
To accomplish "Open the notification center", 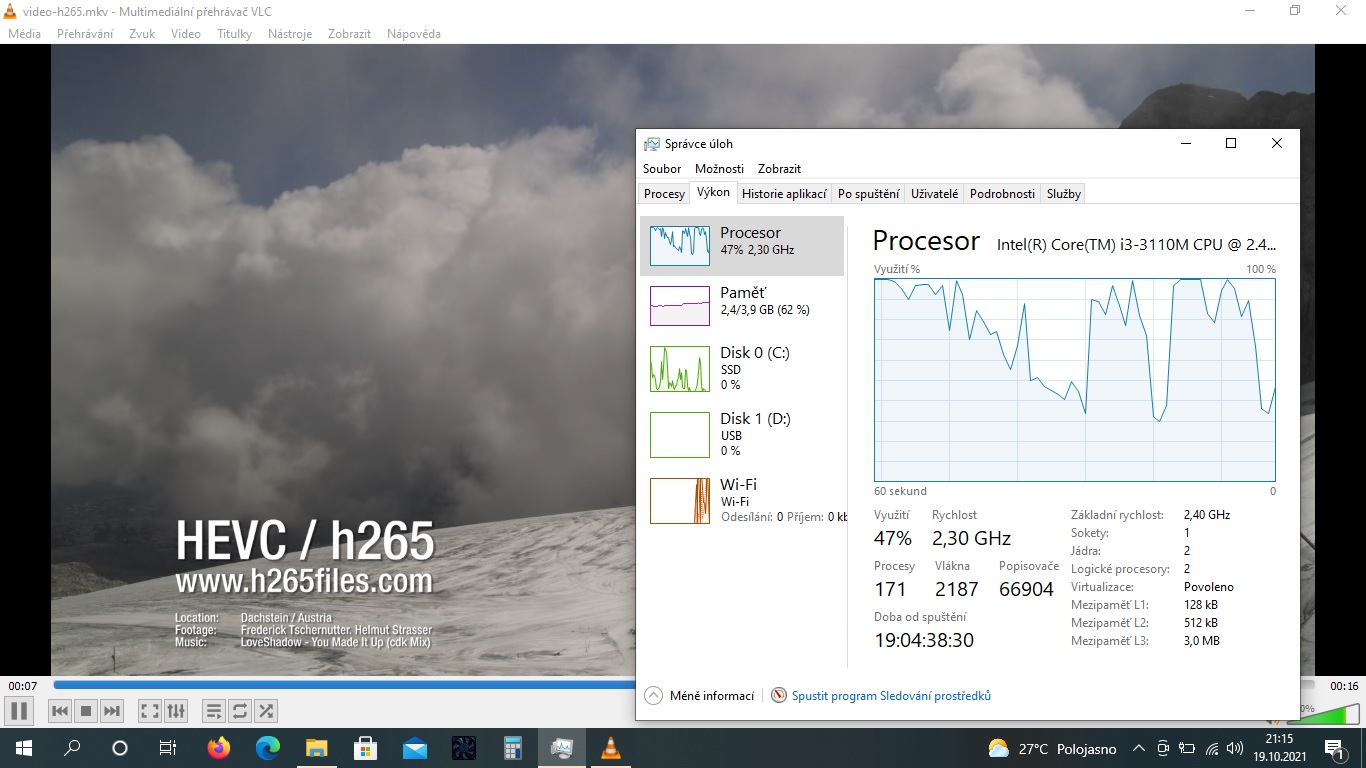I will [x=1334, y=748].
